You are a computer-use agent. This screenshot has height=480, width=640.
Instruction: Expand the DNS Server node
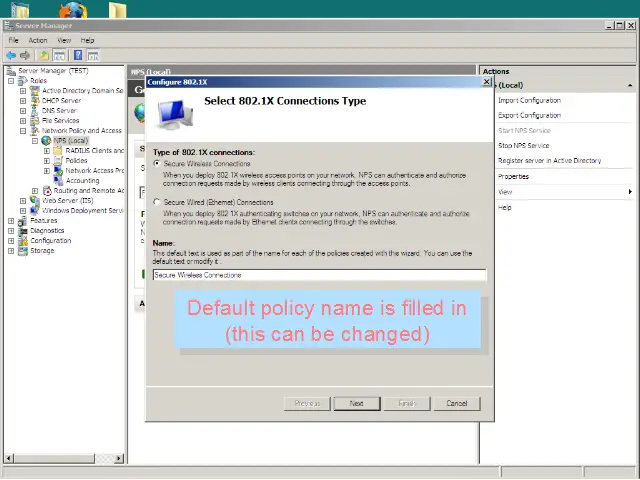coord(23,111)
